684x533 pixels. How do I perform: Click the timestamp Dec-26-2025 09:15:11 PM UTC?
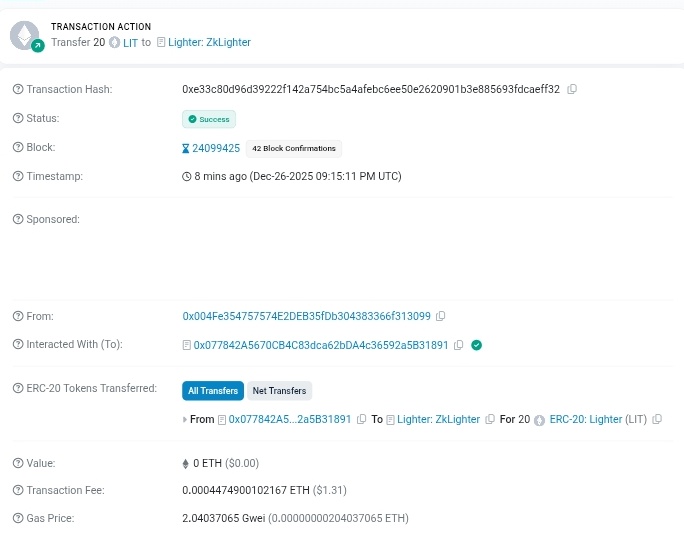pyautogui.click(x=325, y=176)
